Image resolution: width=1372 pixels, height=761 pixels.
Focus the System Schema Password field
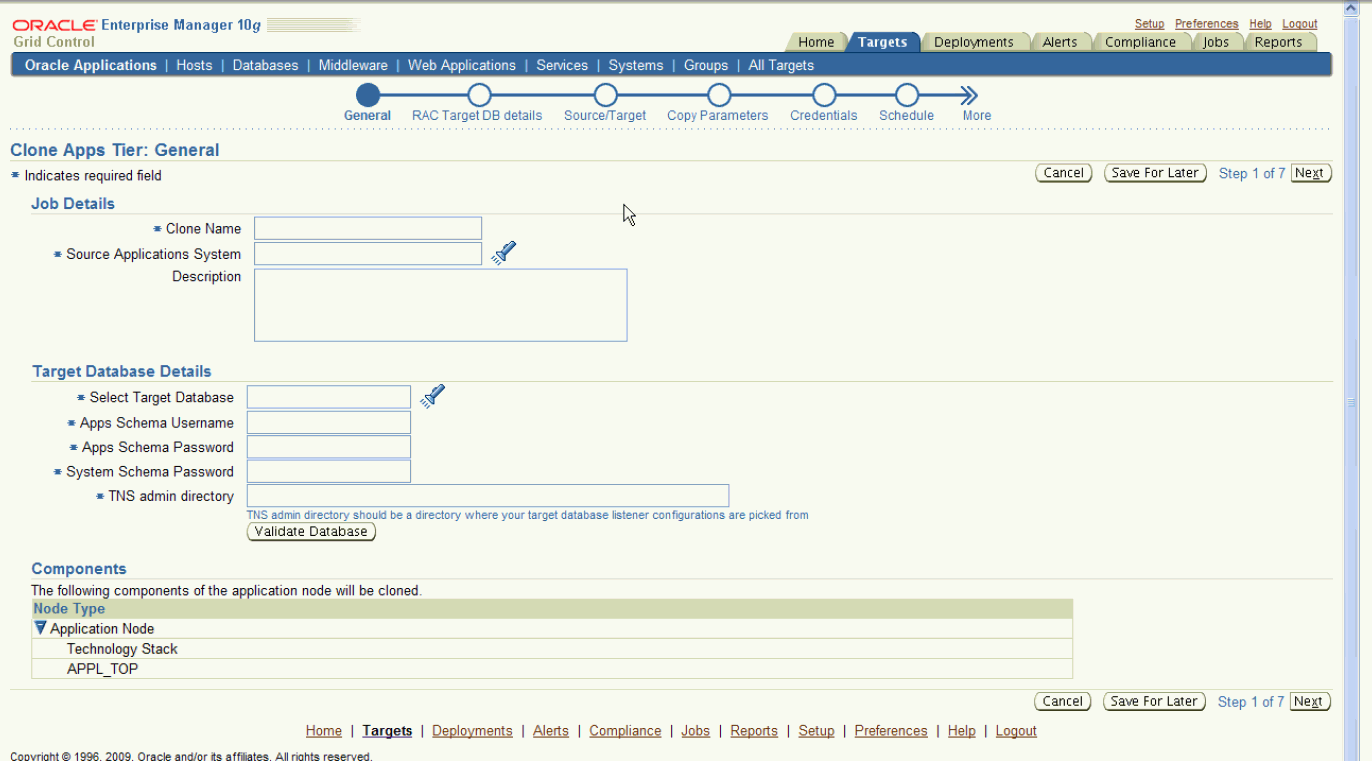coord(329,471)
